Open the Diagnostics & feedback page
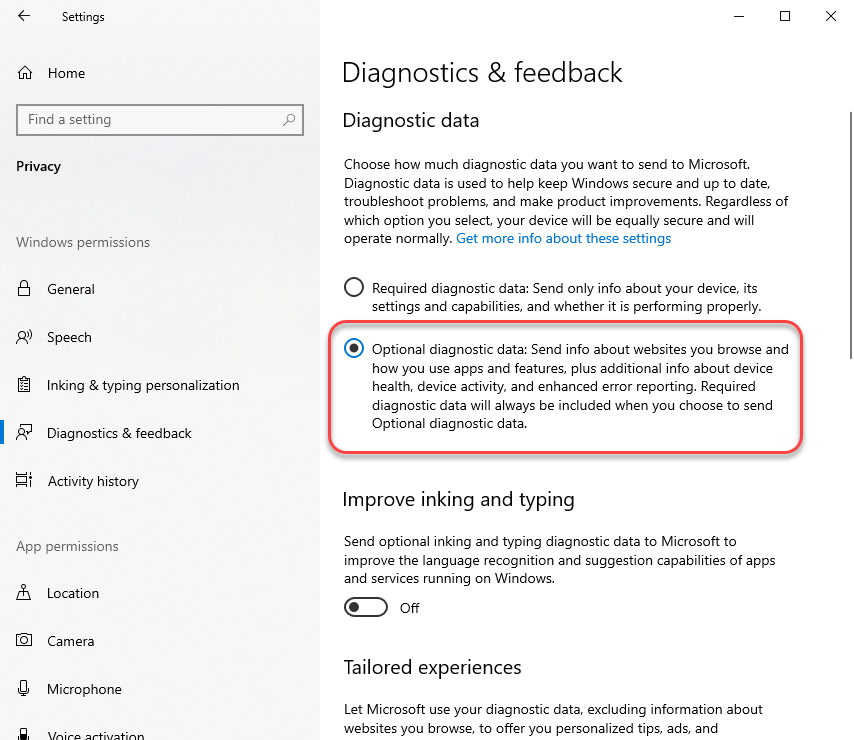This screenshot has height=740, width=854. [x=119, y=433]
